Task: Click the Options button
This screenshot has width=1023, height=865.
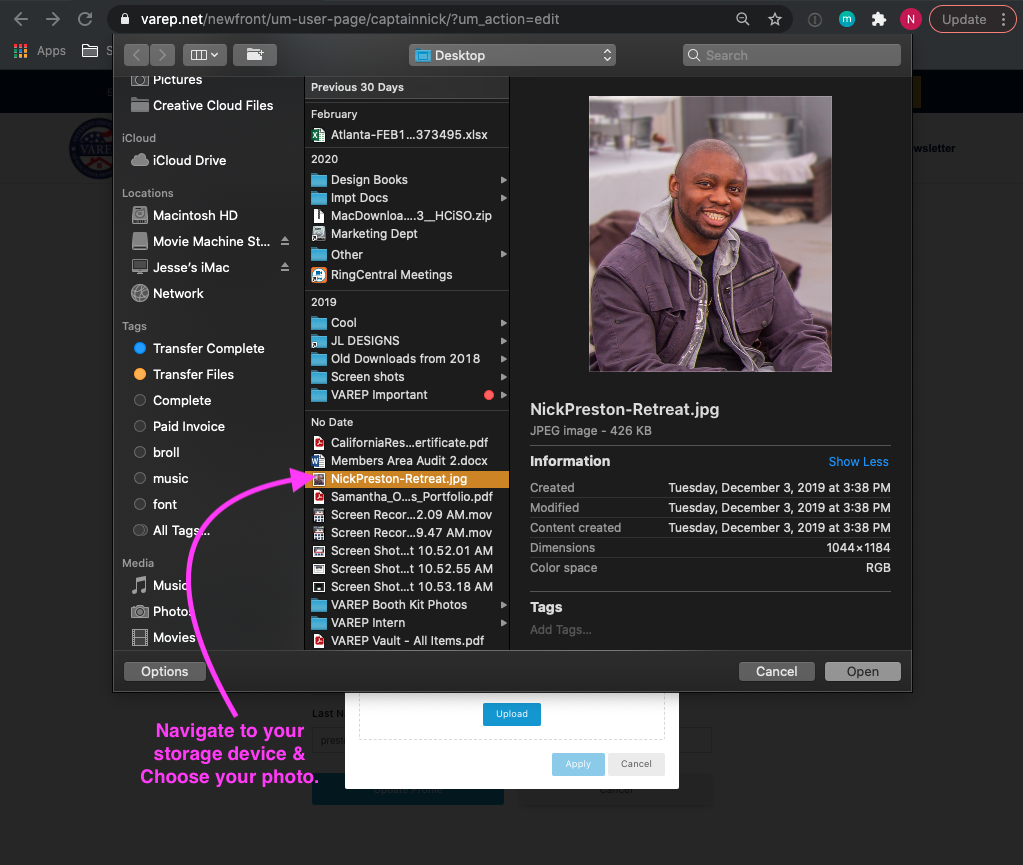Action: click(x=164, y=671)
